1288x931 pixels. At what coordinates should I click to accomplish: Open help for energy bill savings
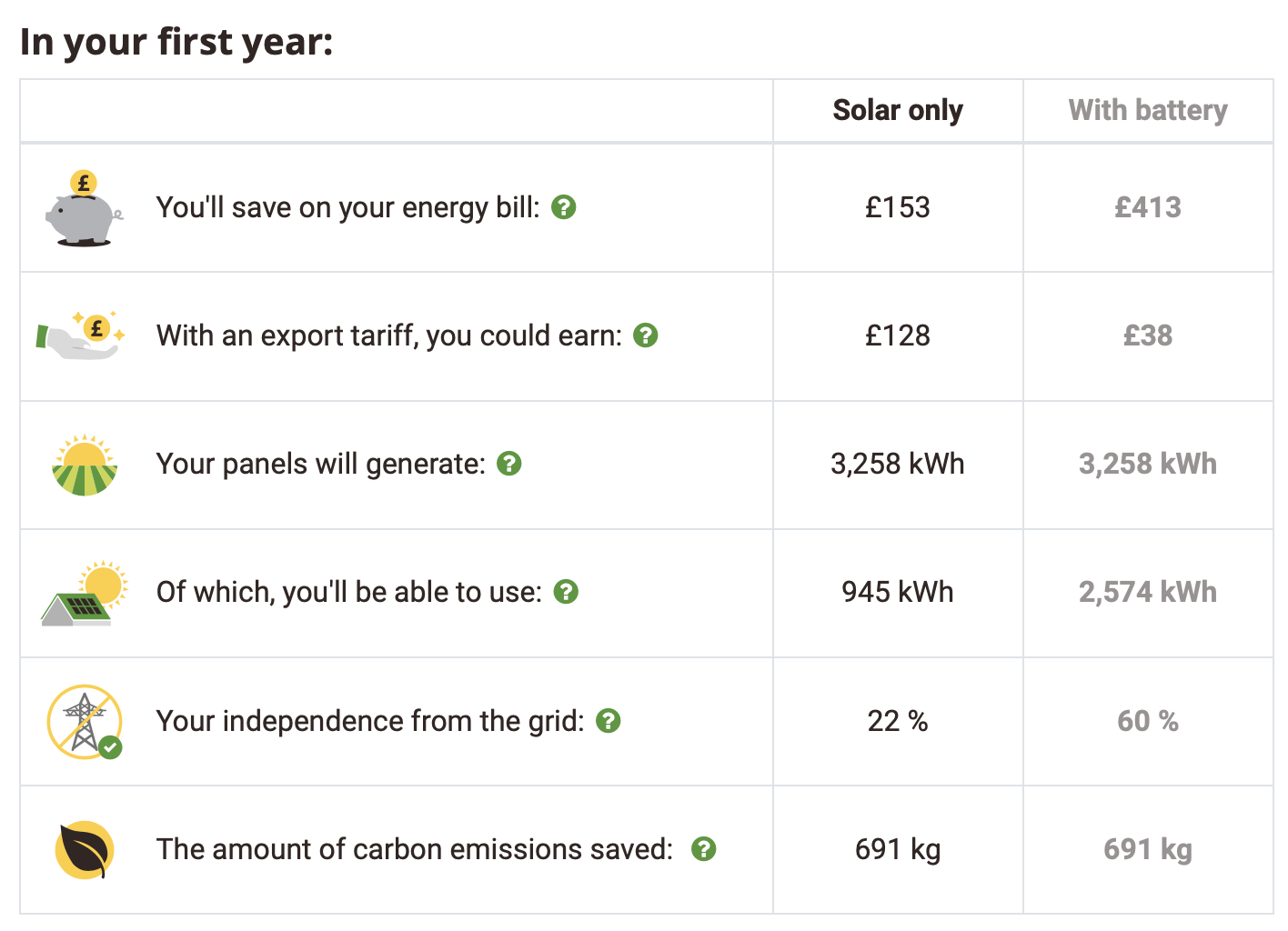tap(564, 207)
